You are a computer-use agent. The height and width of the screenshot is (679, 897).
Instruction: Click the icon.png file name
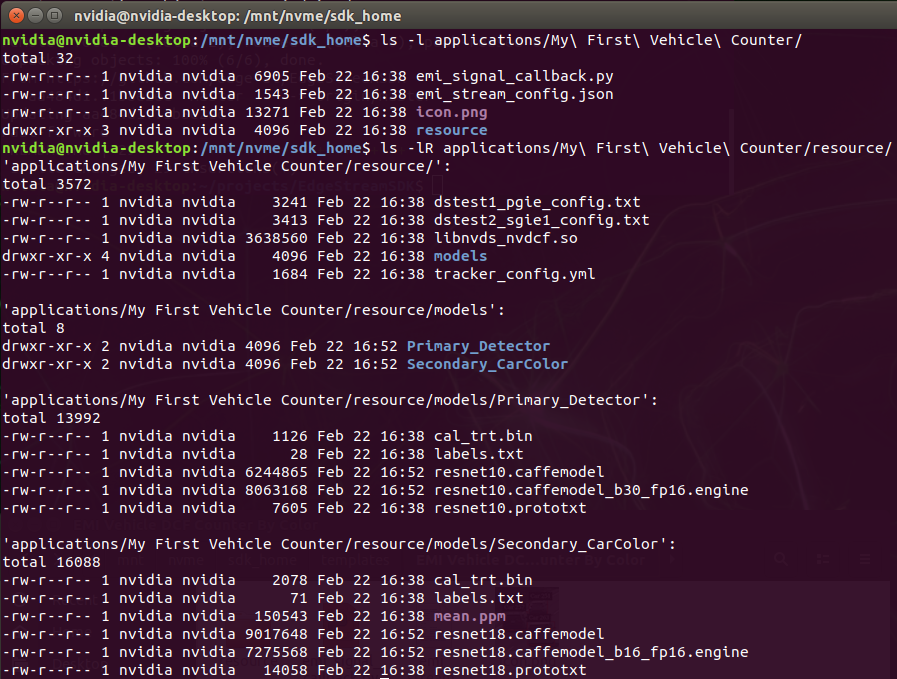(x=451, y=112)
